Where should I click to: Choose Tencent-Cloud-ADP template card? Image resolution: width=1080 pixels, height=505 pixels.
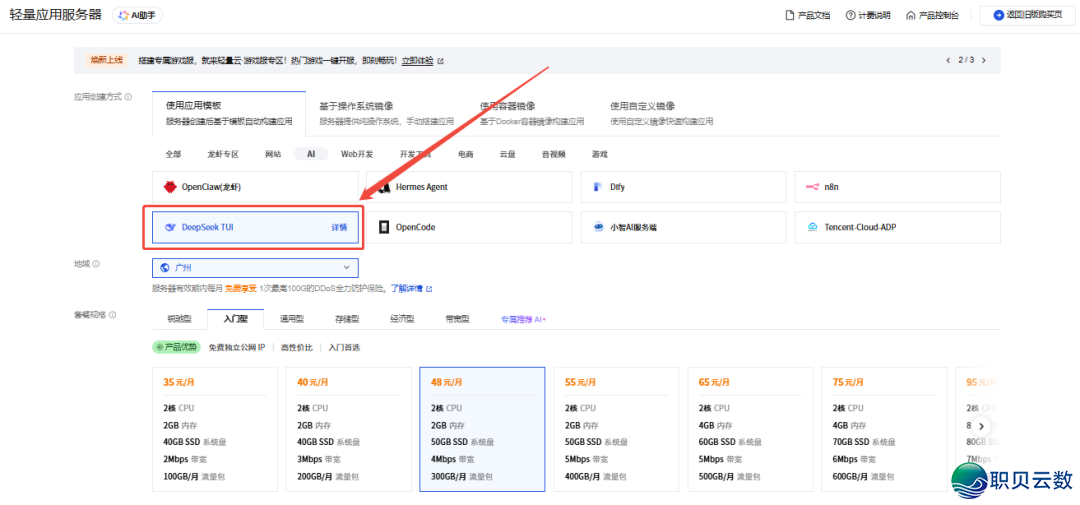897,227
